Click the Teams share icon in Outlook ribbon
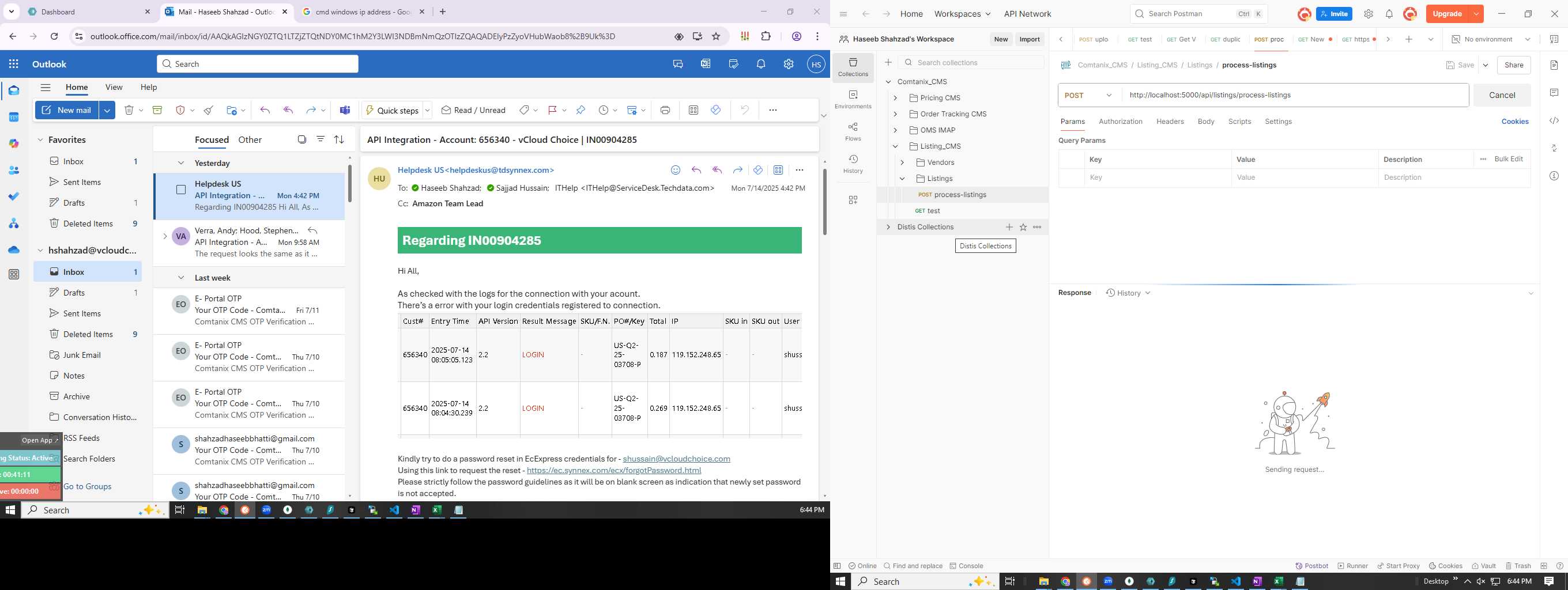The image size is (1568, 590). tap(345, 110)
